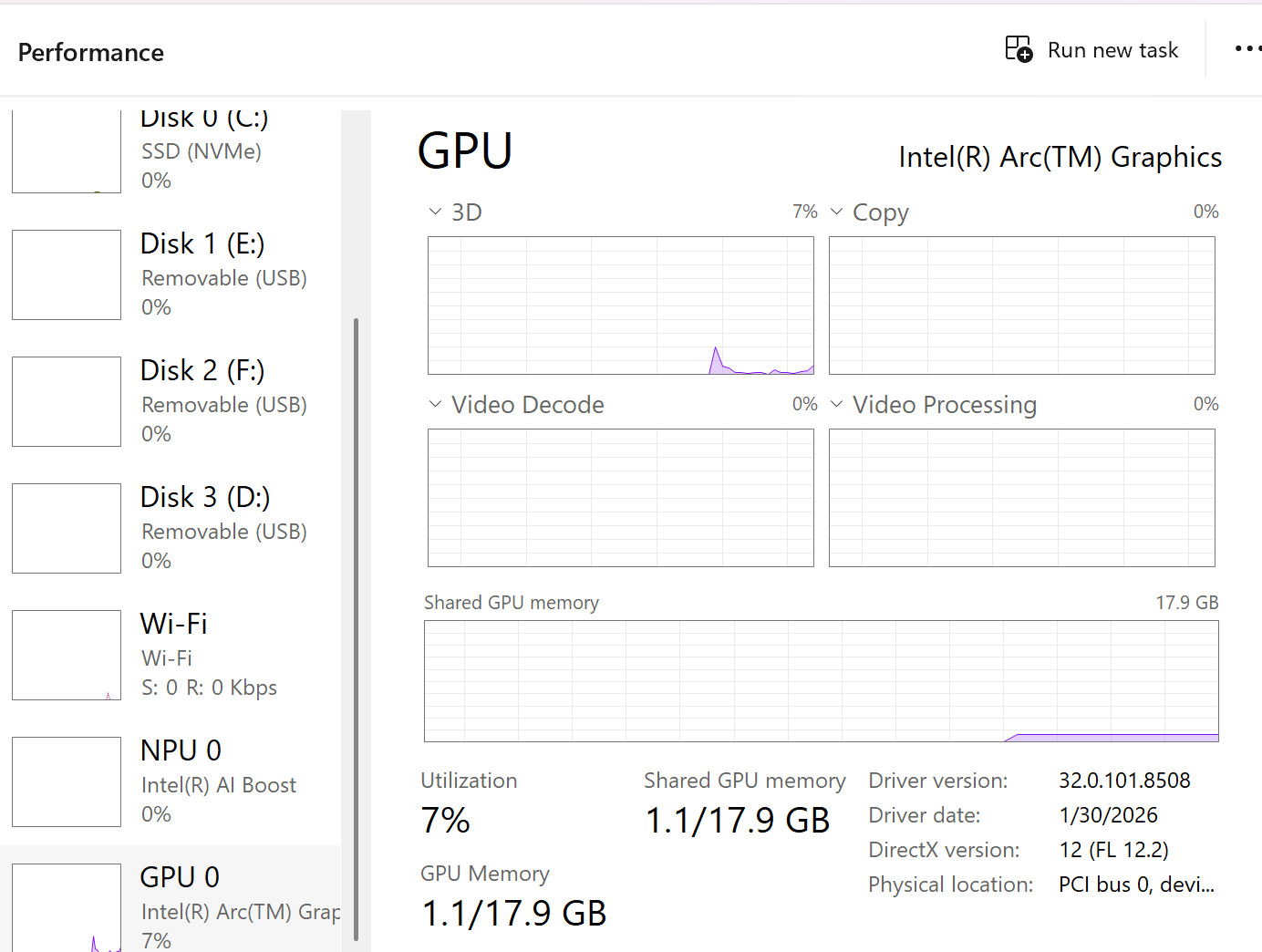Click the 7% label above the 3D graph
The height and width of the screenshot is (952, 1262).
click(805, 212)
